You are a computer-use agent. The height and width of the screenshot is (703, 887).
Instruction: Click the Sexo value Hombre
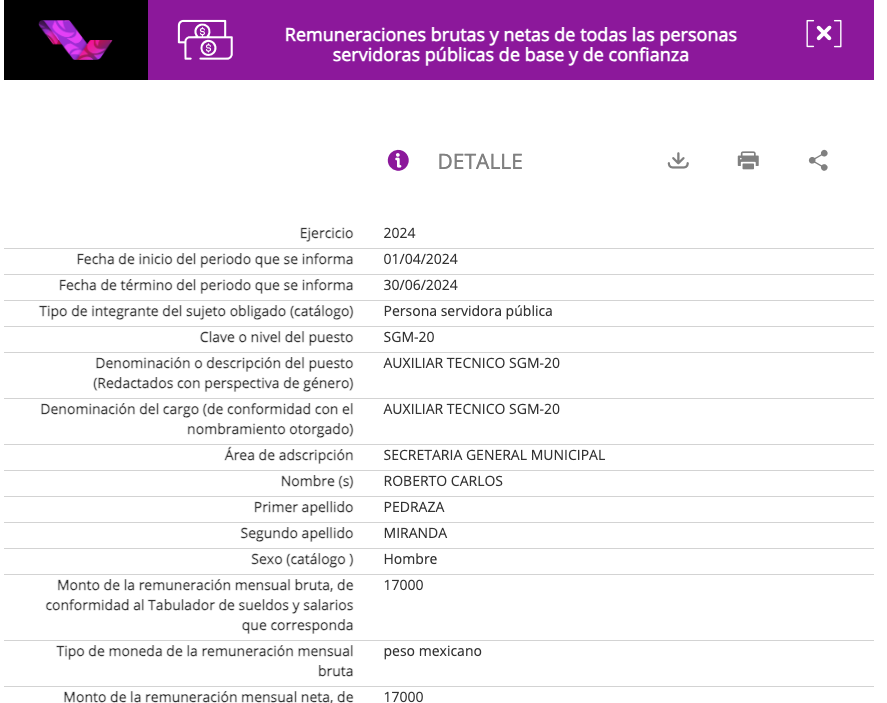click(x=410, y=559)
